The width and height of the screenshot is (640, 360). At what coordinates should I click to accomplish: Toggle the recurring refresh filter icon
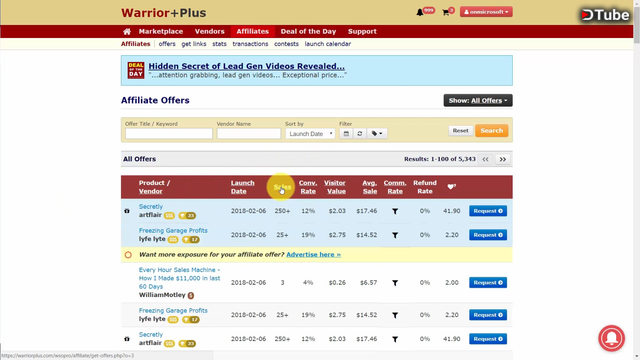click(360, 133)
